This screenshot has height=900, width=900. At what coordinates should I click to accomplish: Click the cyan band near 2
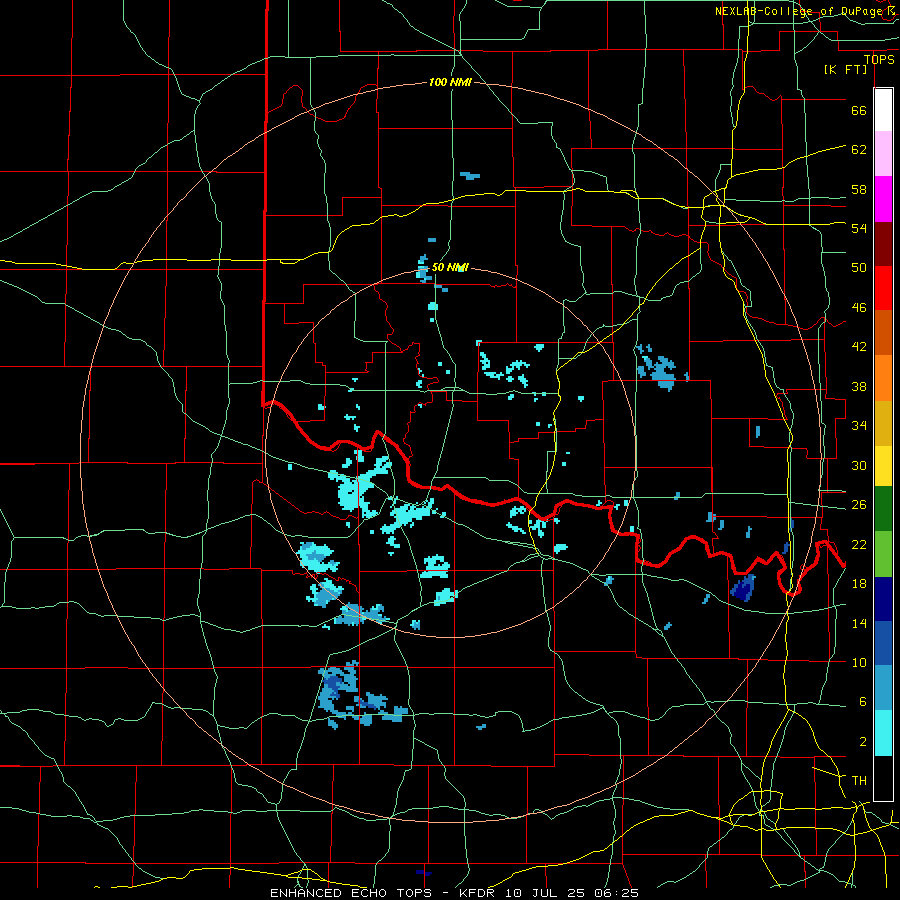click(x=883, y=733)
